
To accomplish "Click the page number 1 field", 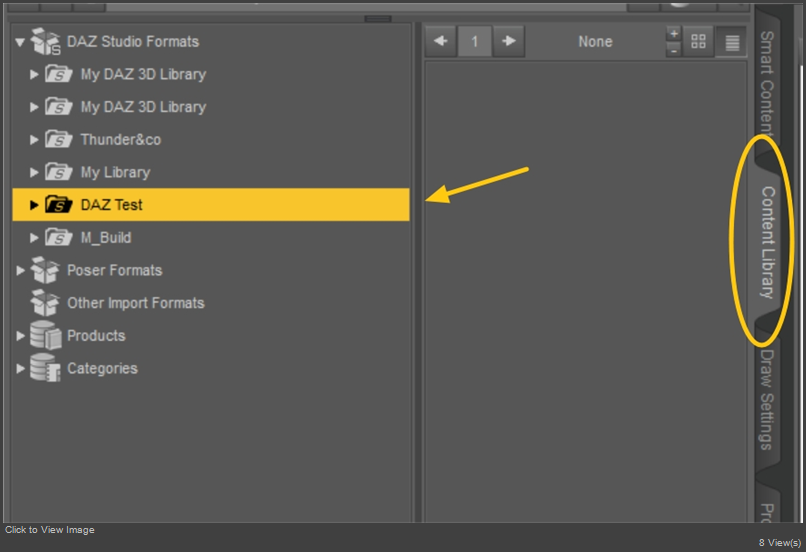I will tap(474, 41).
